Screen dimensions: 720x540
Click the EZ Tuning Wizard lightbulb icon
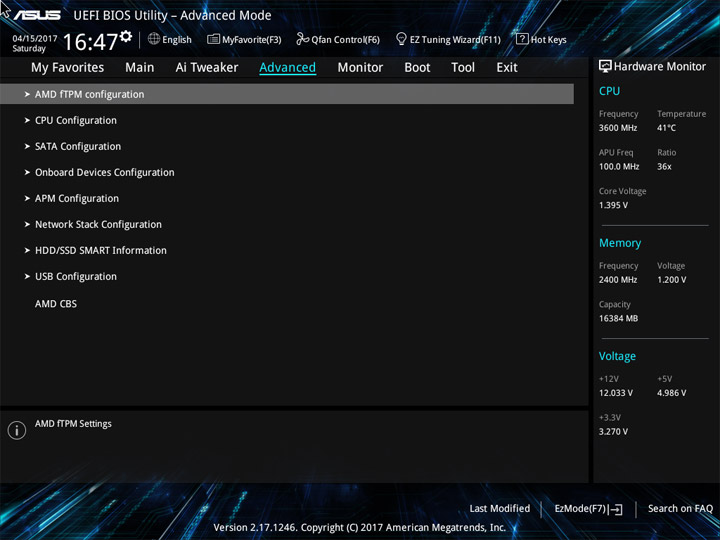click(401, 39)
